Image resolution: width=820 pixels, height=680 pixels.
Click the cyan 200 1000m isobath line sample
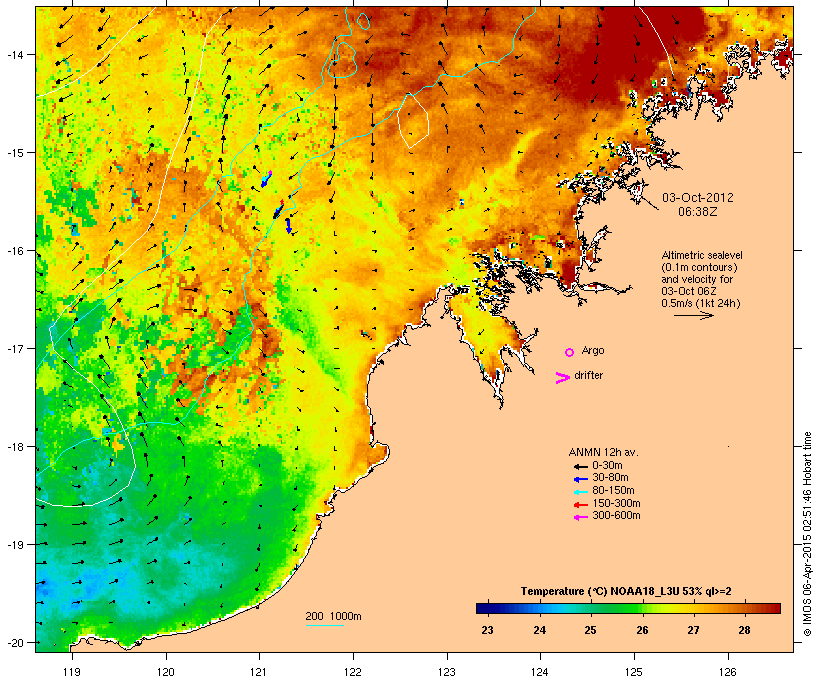tap(324, 625)
